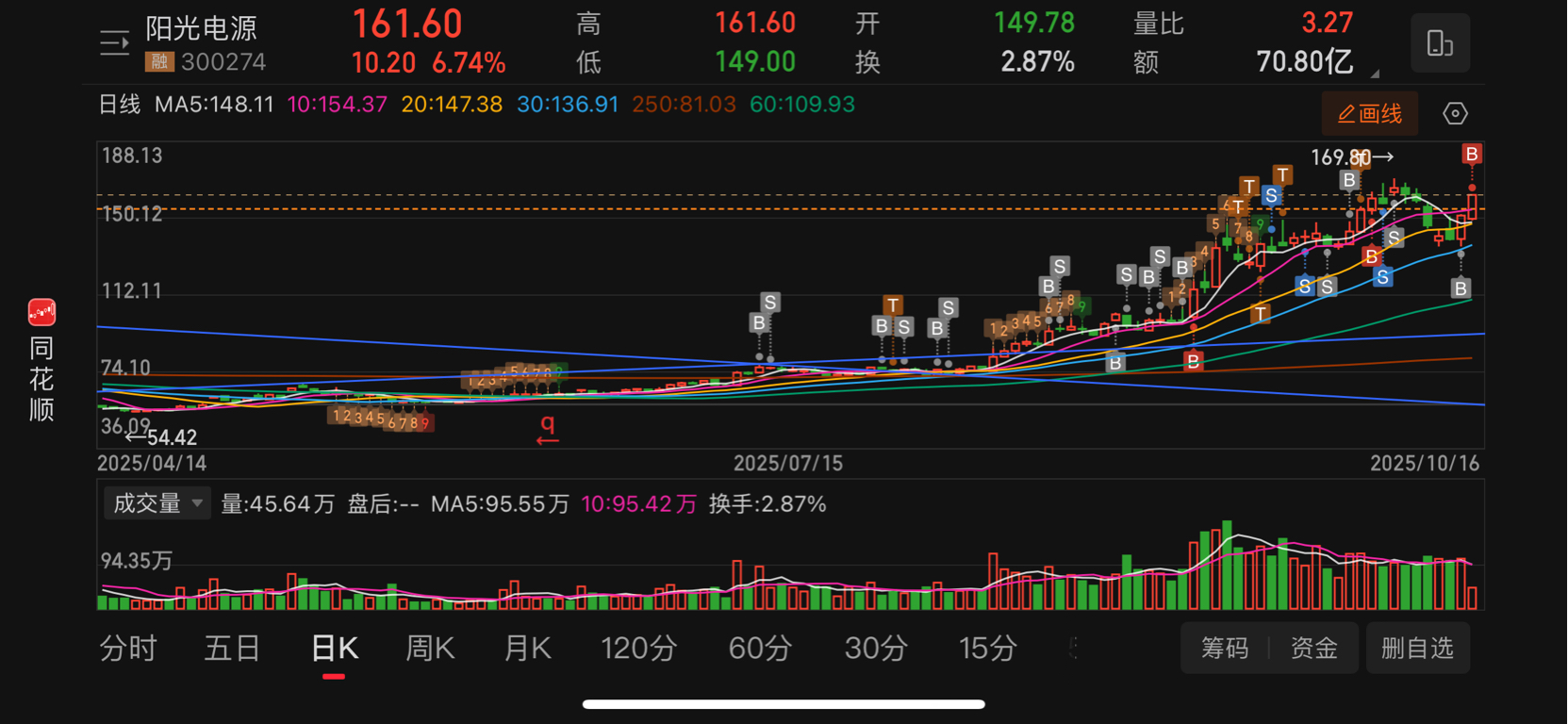Tap the 量比 value 3.27

click(x=1328, y=23)
